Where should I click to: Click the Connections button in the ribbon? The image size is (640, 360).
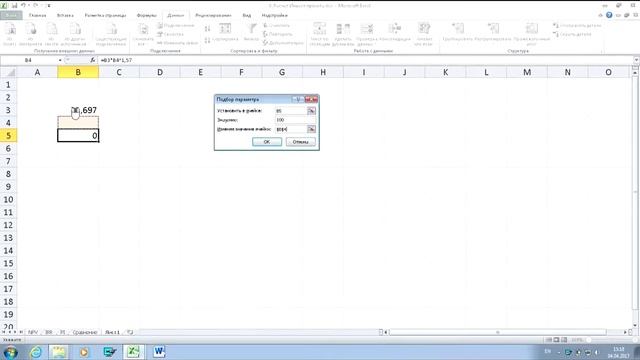coord(176,26)
